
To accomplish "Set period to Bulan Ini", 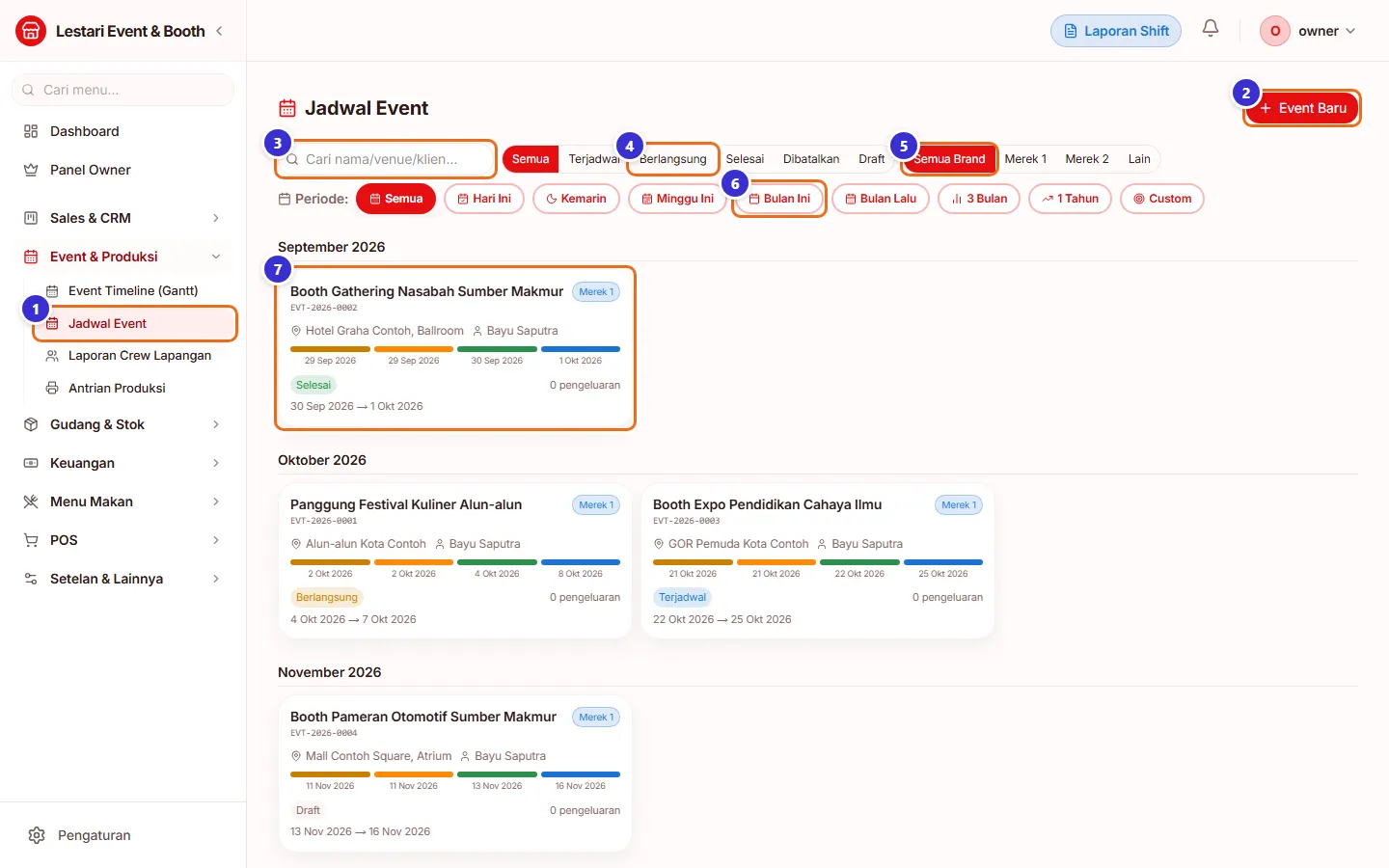I will coord(779,199).
